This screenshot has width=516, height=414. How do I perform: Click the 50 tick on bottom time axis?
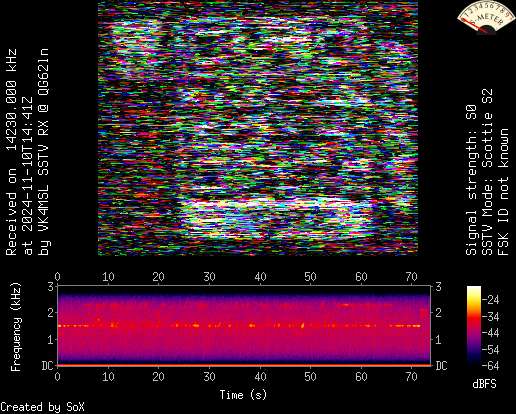(x=310, y=377)
